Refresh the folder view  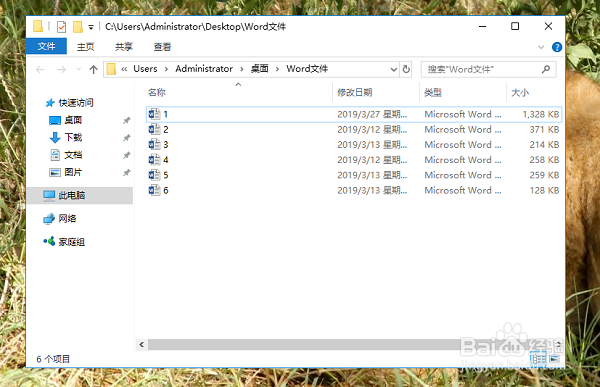coord(406,69)
